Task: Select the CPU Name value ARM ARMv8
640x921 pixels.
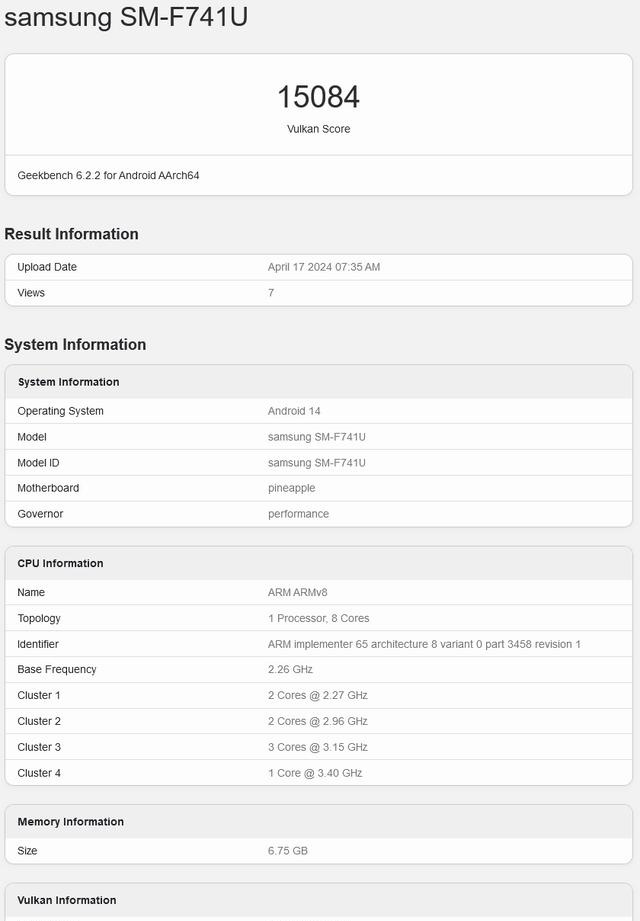Action: pos(297,593)
